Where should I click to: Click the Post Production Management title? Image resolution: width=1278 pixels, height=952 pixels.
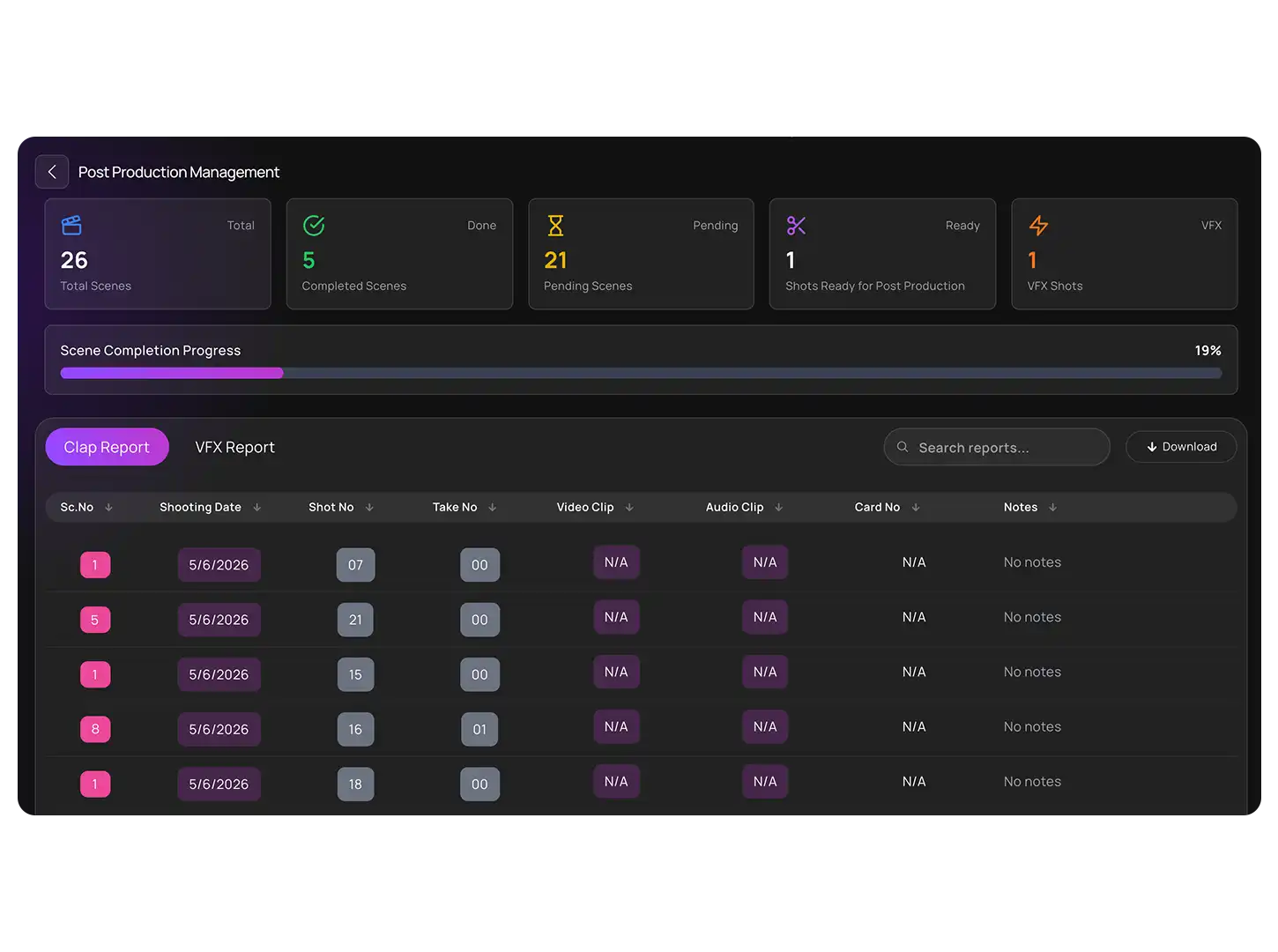pos(179,172)
